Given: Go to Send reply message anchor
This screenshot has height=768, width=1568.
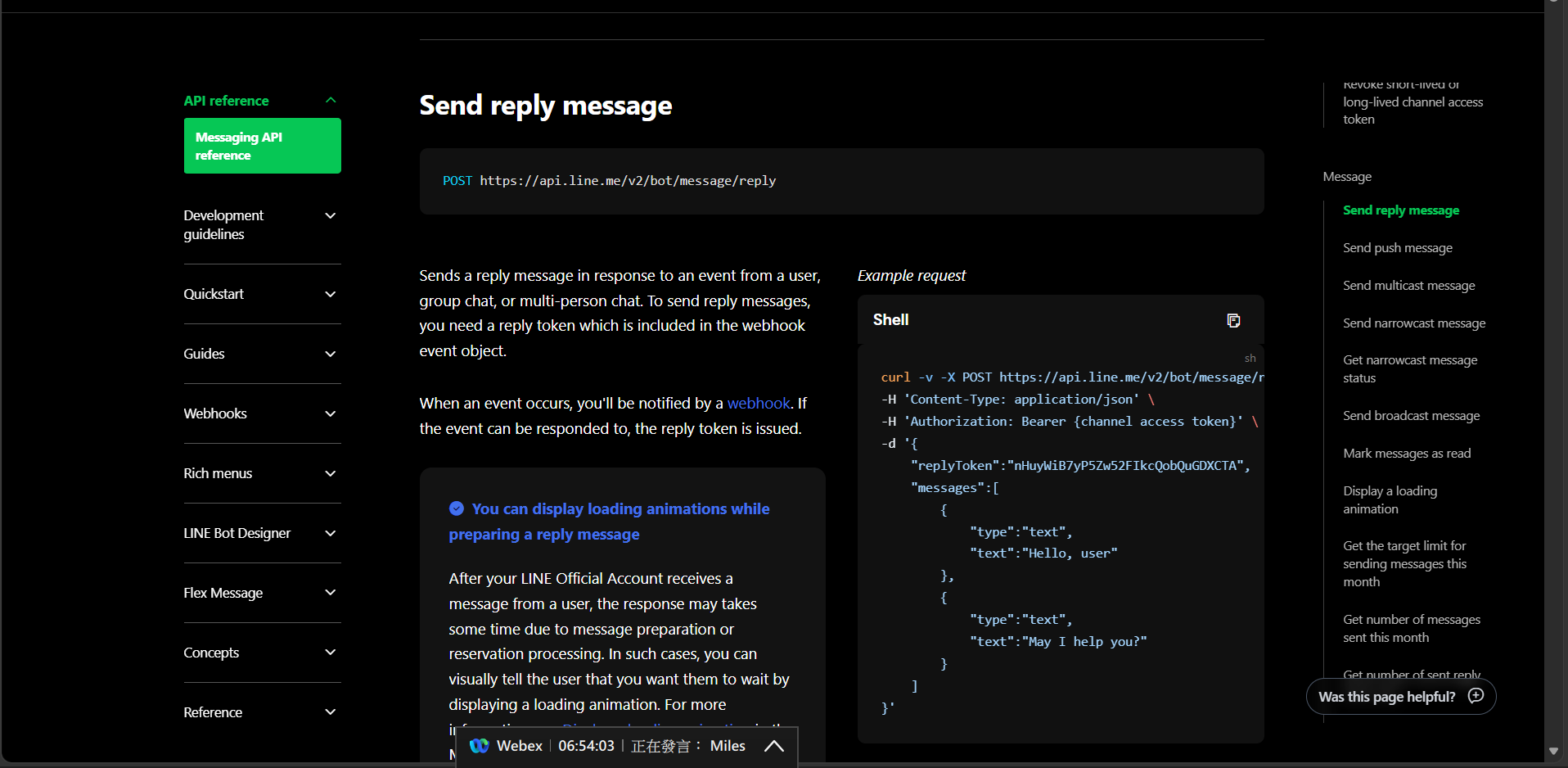Looking at the screenshot, I should (1401, 210).
